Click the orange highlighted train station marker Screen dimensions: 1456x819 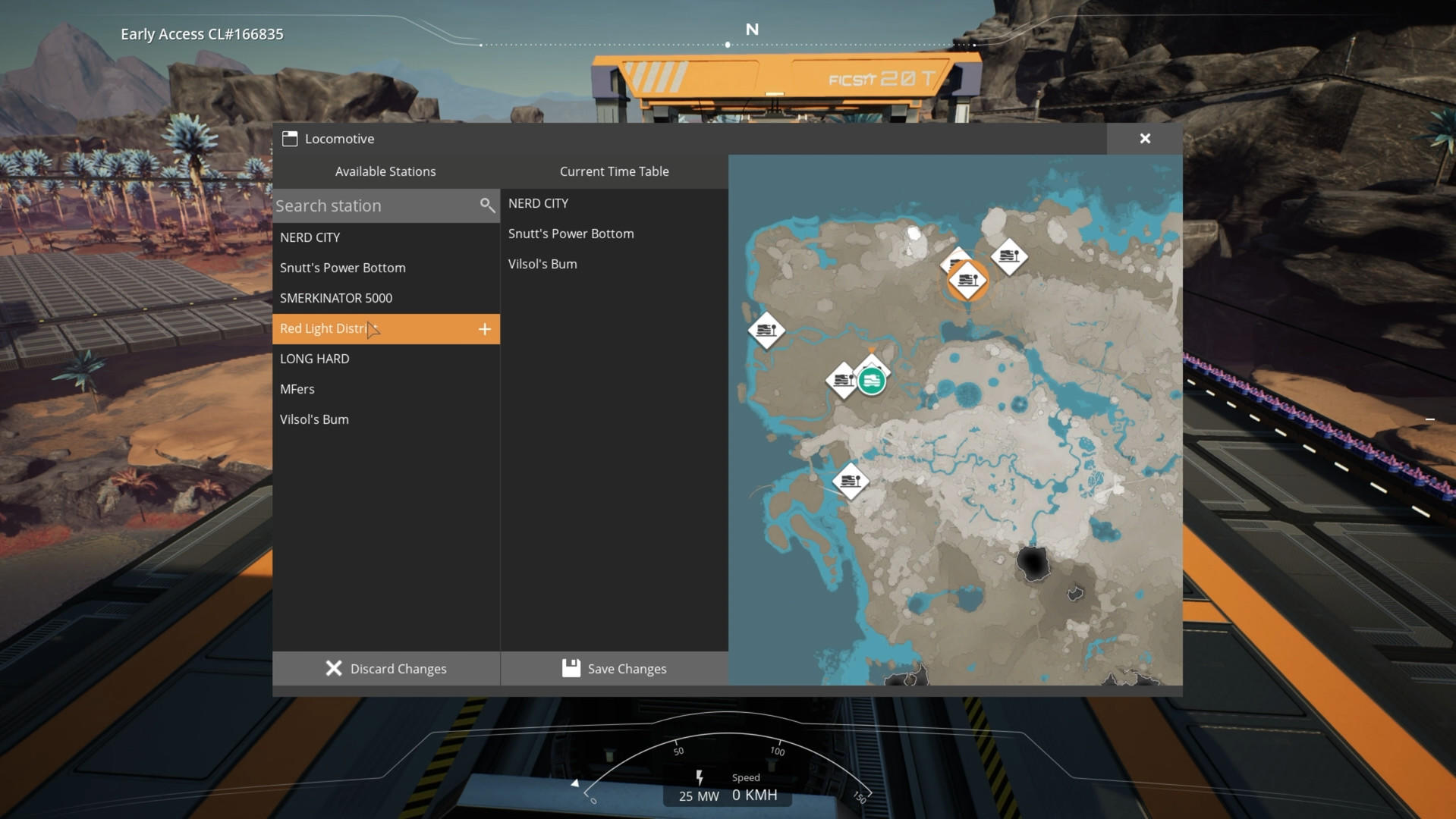(967, 280)
